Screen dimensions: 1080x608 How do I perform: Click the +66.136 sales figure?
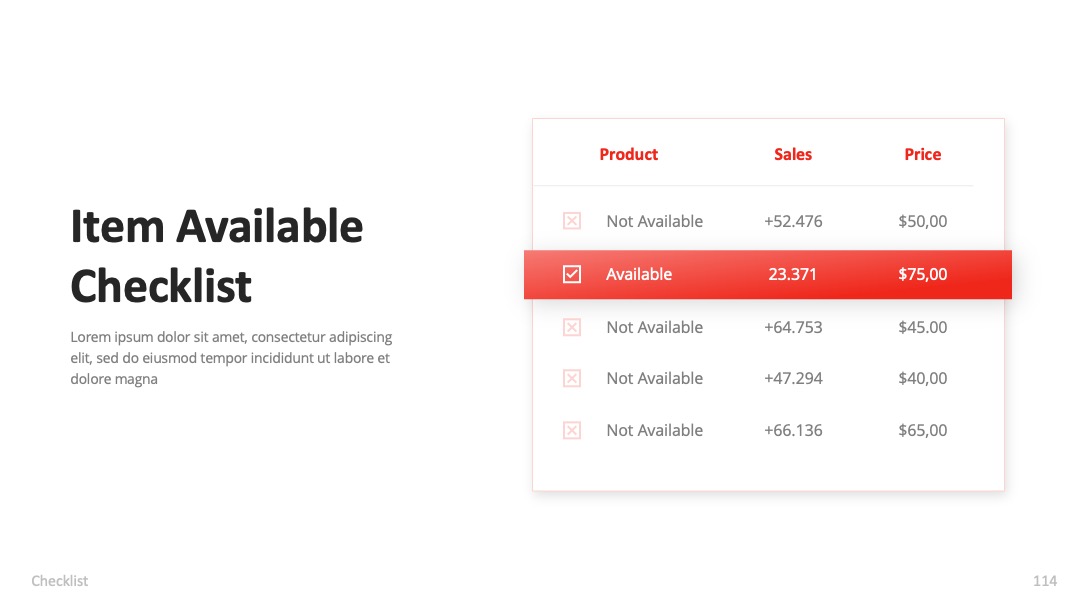tap(793, 430)
